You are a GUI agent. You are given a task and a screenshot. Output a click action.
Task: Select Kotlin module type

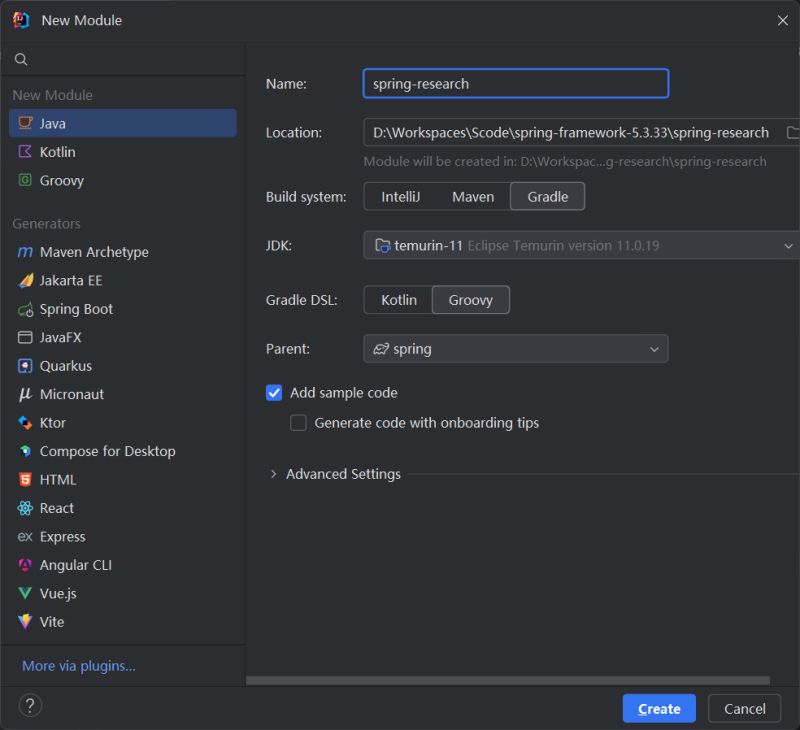coord(123,152)
